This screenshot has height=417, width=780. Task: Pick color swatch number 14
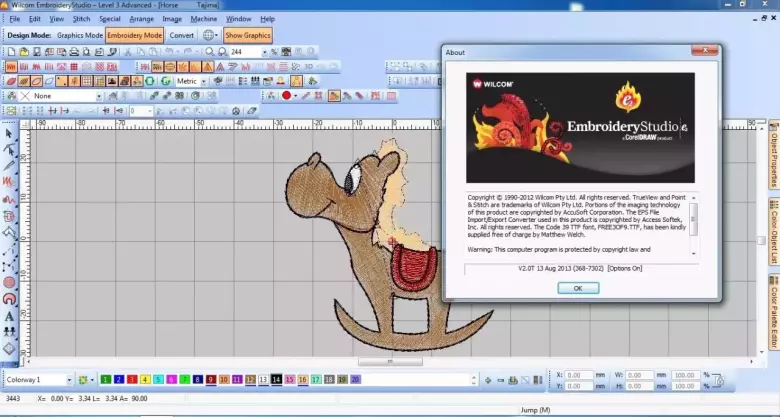click(276, 380)
